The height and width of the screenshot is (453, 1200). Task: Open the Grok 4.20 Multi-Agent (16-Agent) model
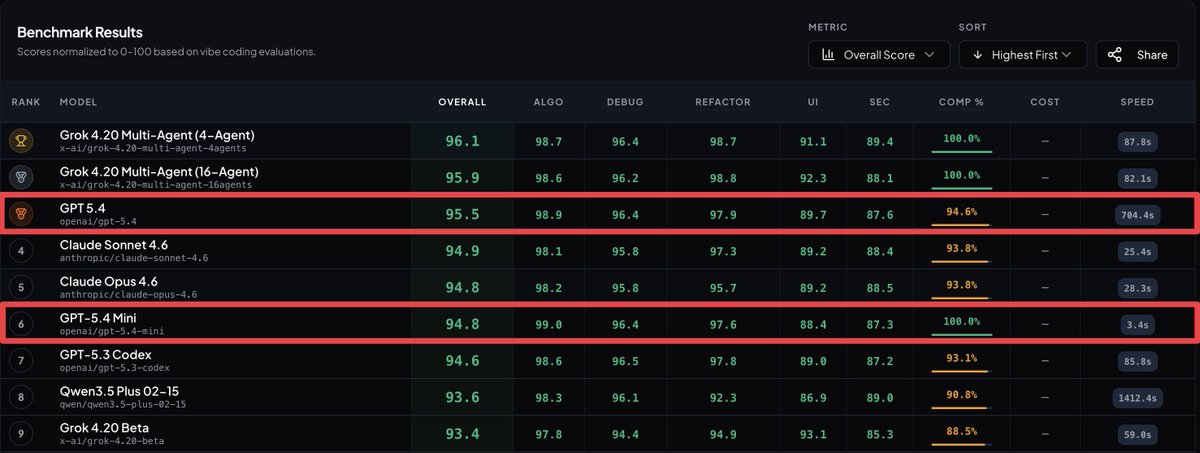click(160, 171)
